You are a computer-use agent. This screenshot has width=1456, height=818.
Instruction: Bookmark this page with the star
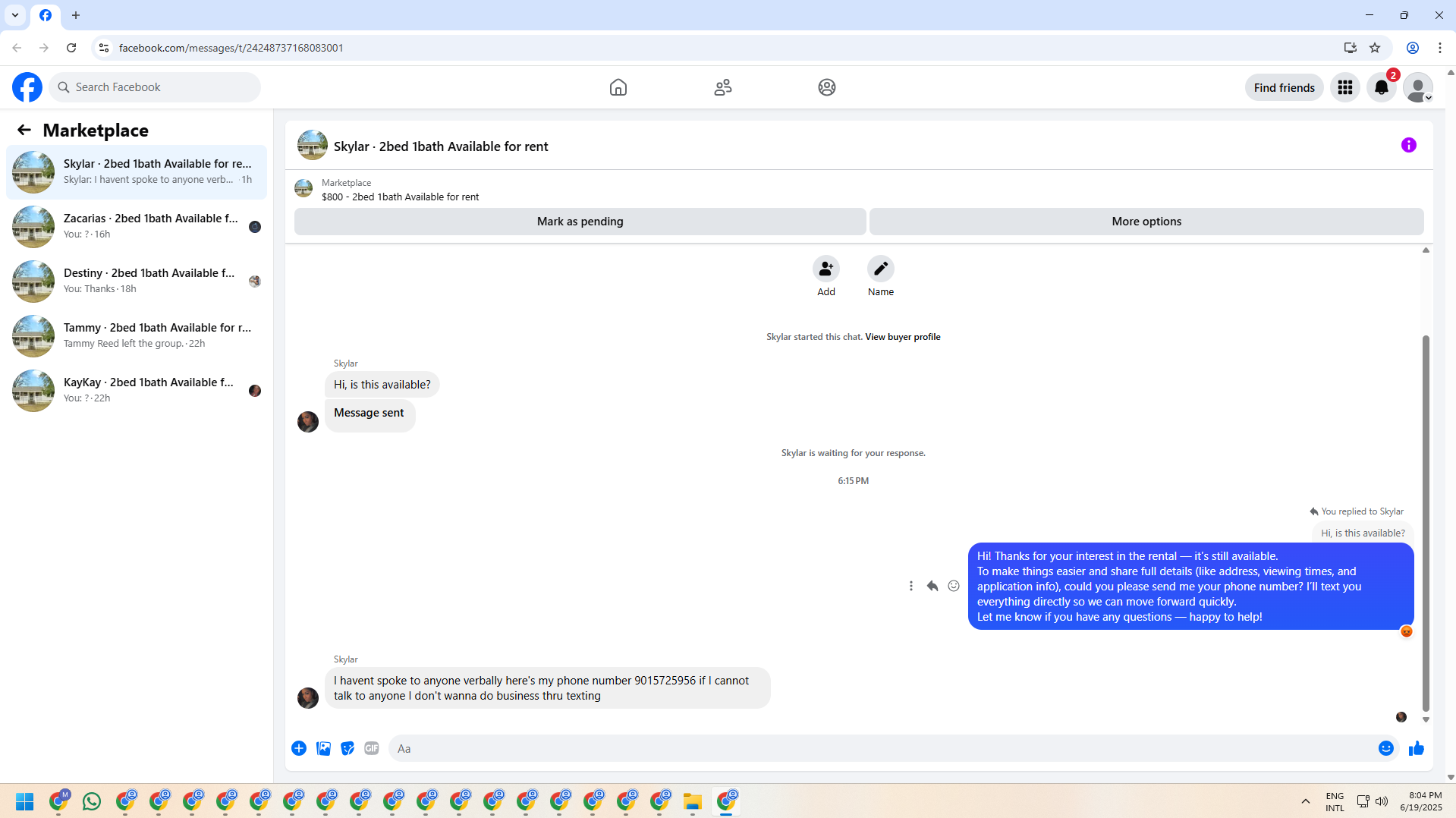1375,48
